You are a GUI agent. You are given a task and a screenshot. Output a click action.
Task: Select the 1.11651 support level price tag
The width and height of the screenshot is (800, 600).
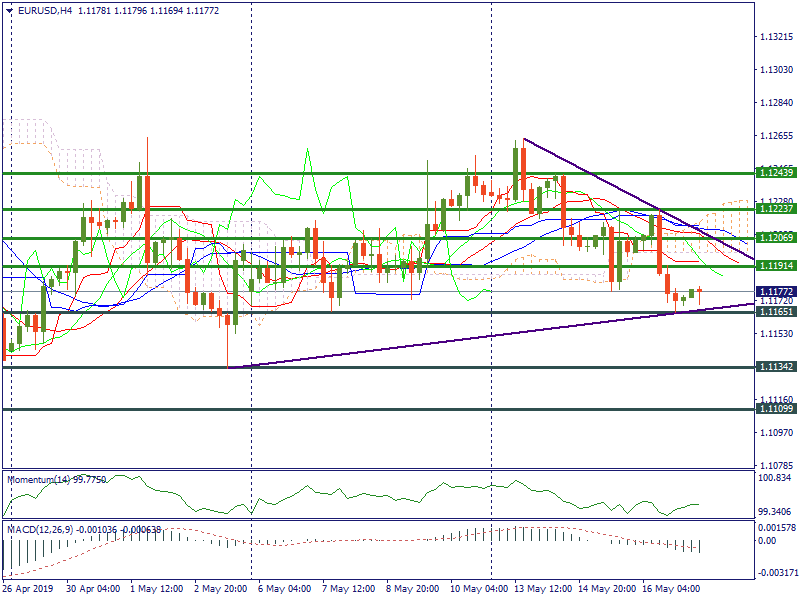pyautogui.click(x=776, y=312)
